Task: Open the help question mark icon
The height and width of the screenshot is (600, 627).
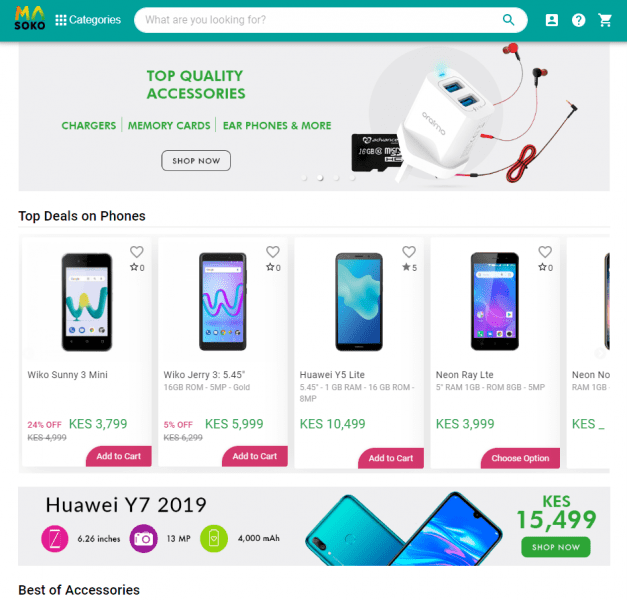Action: coord(578,20)
